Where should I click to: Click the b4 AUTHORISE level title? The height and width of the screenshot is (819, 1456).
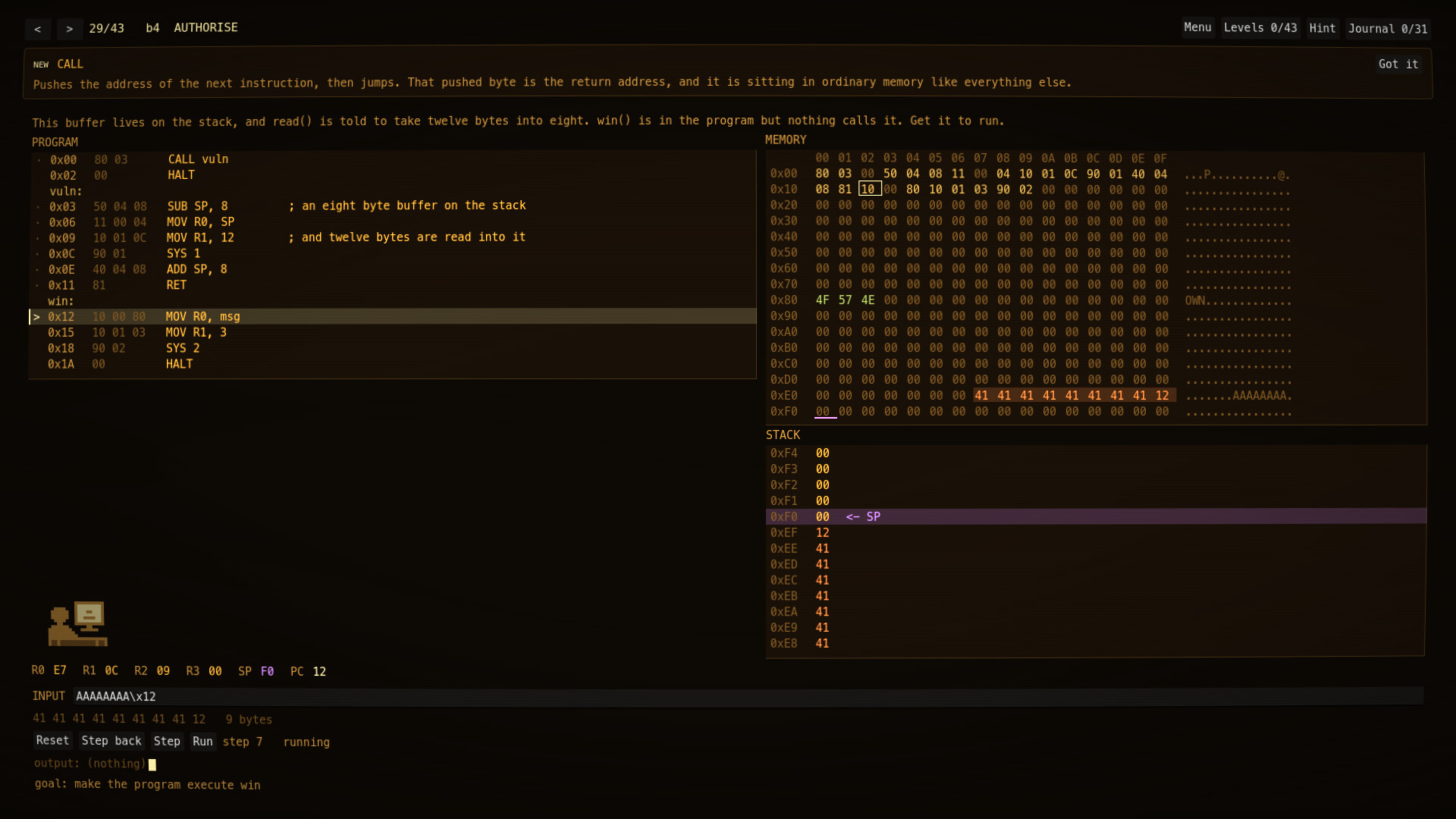pos(192,28)
